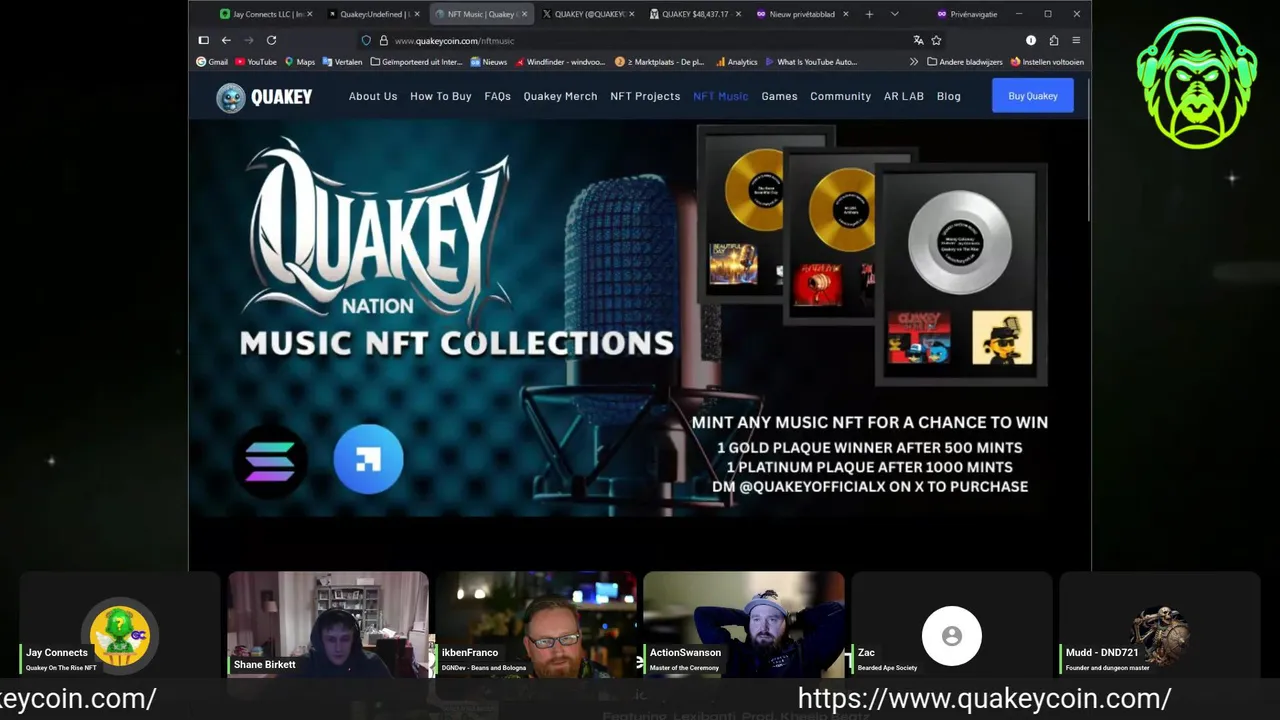The height and width of the screenshot is (720, 1280).
Task: Show more bookmarks with the double chevron
Action: point(913,62)
